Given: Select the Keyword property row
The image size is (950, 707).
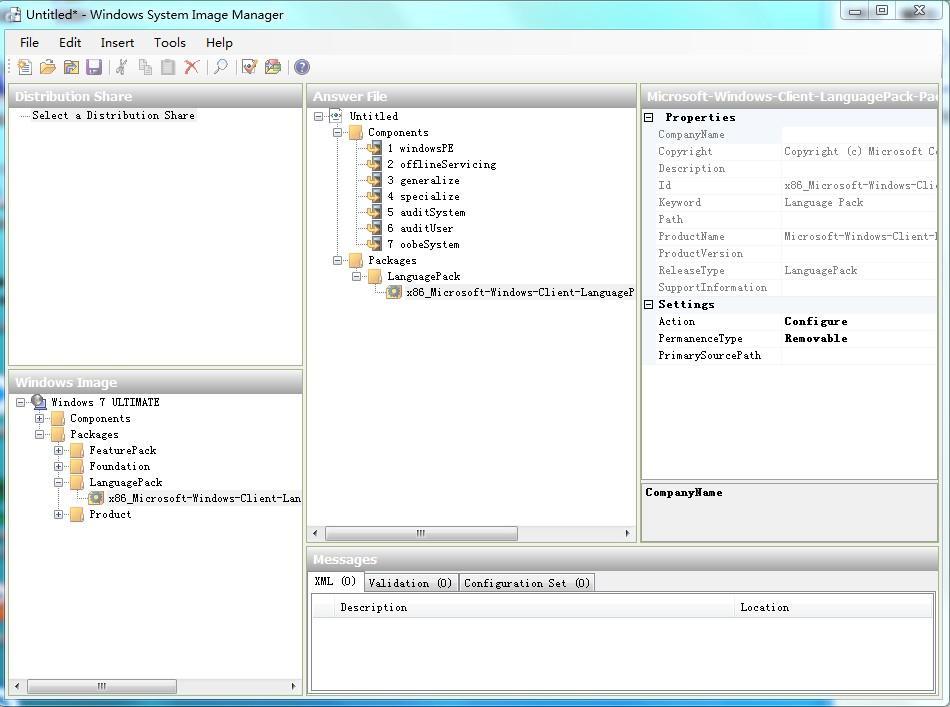Looking at the screenshot, I should coord(790,202).
